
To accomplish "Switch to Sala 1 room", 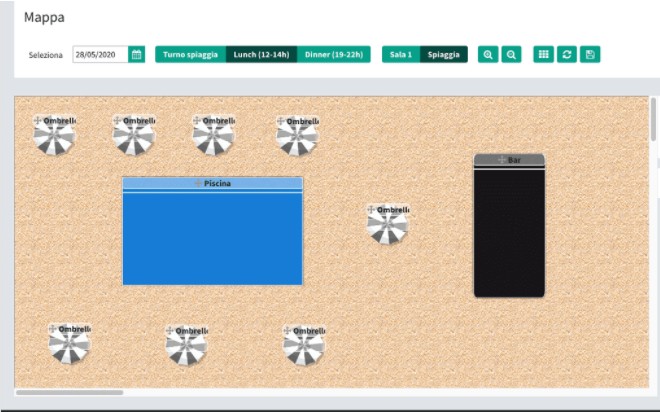I will (x=401, y=55).
